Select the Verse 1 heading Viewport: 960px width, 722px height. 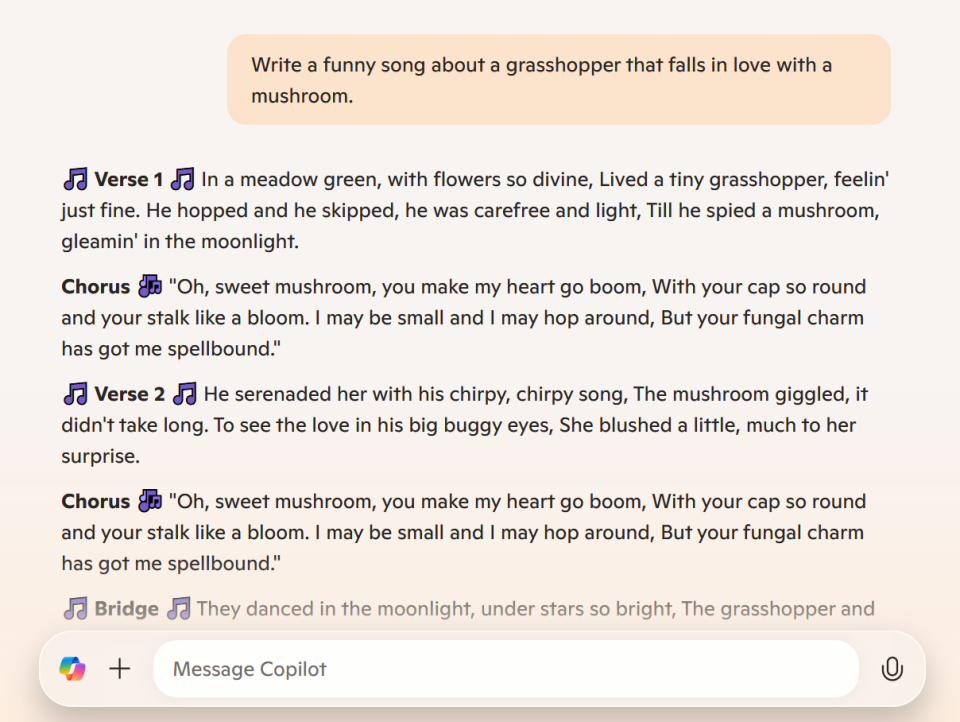click(128, 180)
